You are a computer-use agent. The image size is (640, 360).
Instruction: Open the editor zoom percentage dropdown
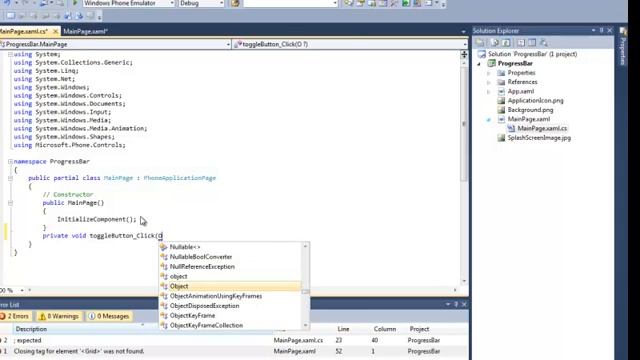tap(22, 290)
